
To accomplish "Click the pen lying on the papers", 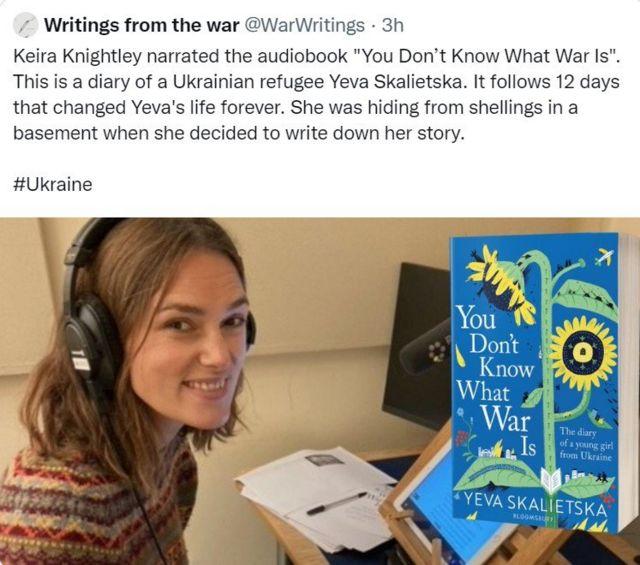I will (336, 503).
